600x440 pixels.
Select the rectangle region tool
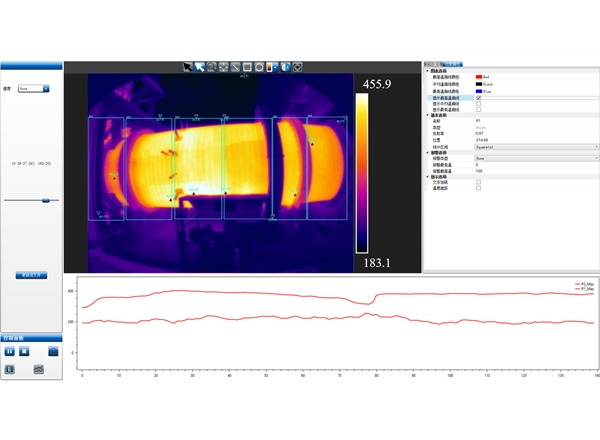247,67
